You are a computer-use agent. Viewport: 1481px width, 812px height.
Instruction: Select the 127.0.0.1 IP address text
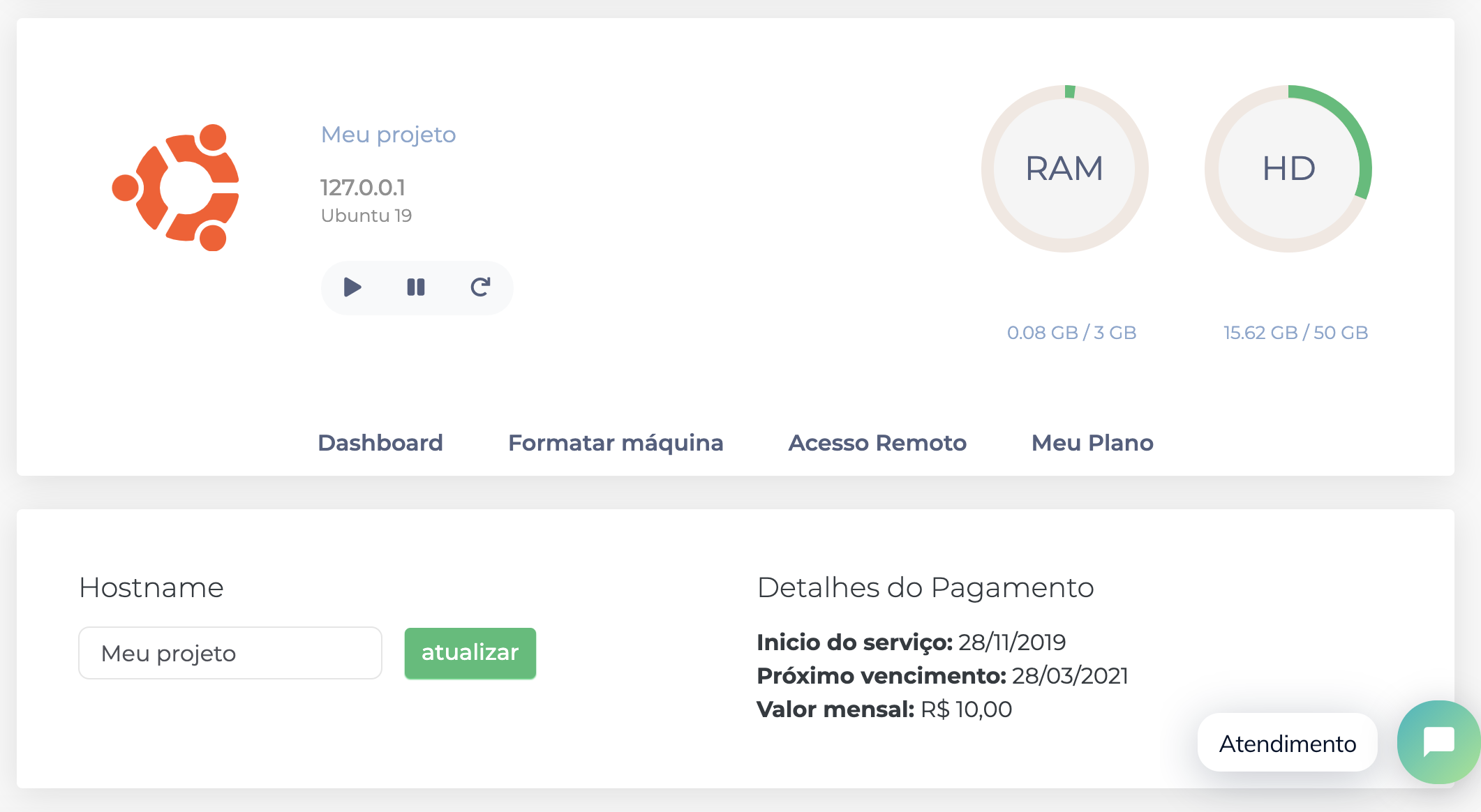363,188
